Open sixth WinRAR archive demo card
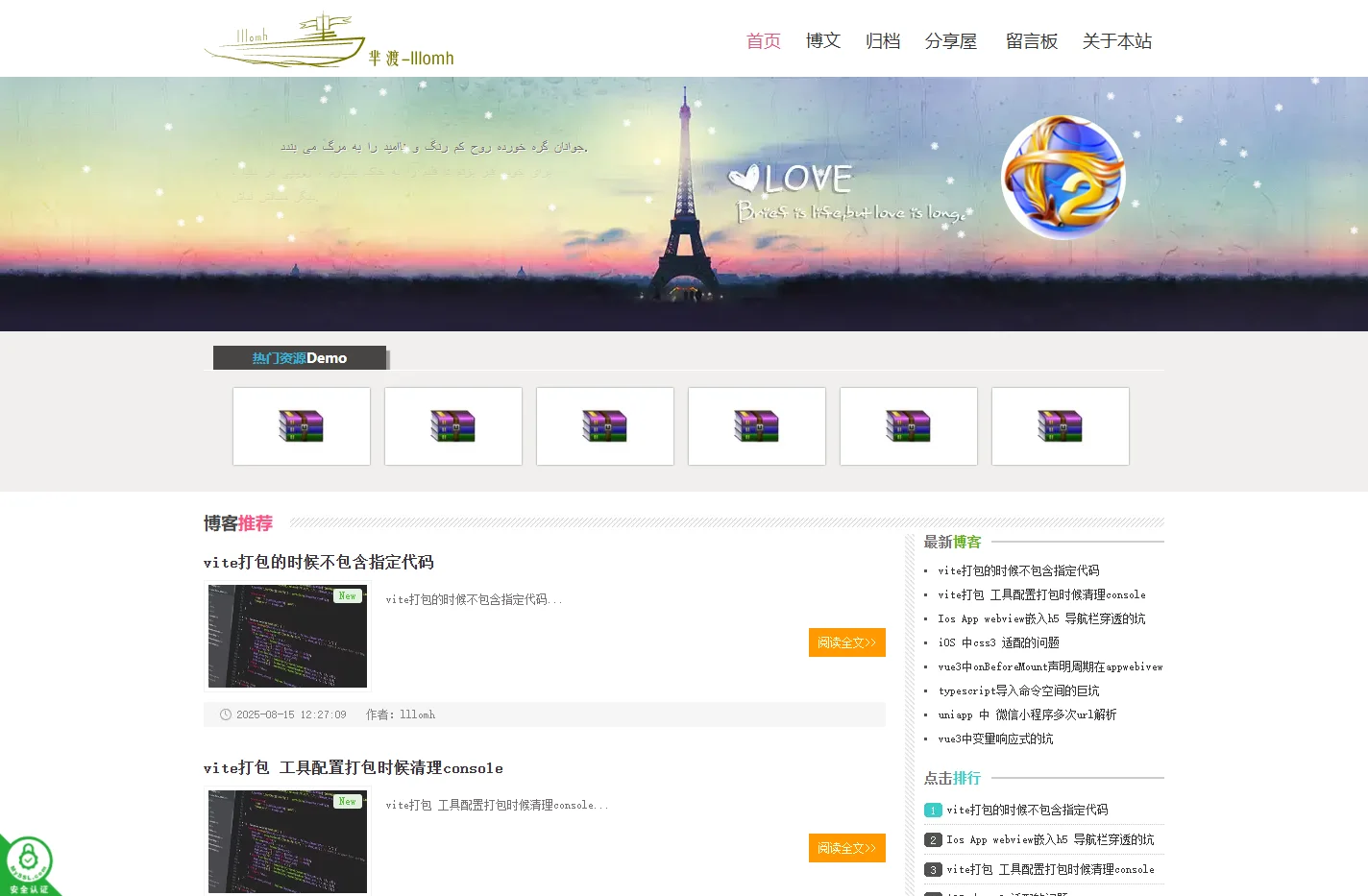The height and width of the screenshot is (896, 1368). click(1061, 426)
